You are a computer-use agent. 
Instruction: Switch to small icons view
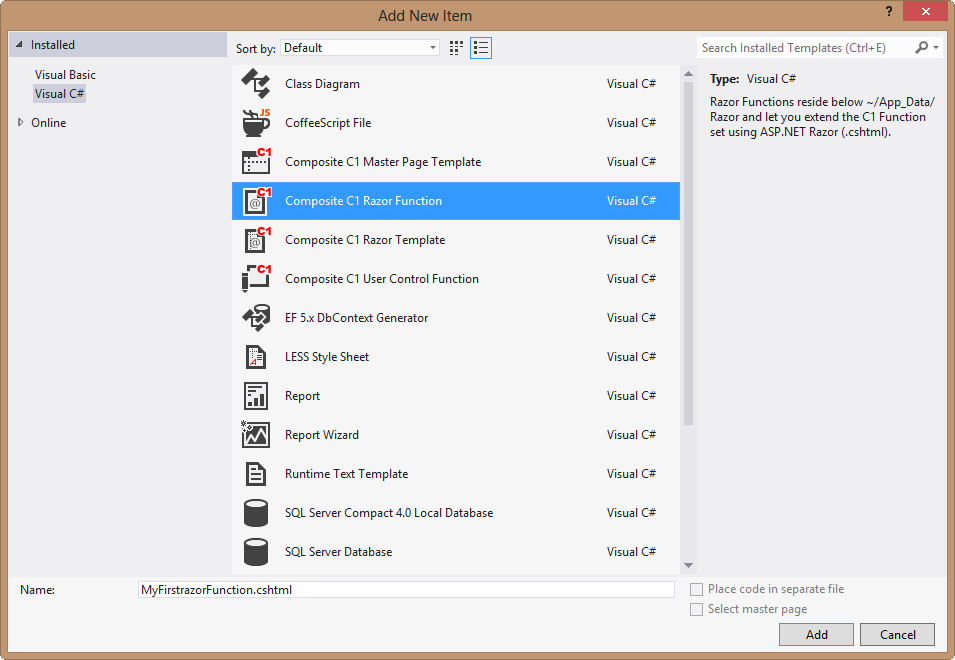pyautogui.click(x=457, y=48)
